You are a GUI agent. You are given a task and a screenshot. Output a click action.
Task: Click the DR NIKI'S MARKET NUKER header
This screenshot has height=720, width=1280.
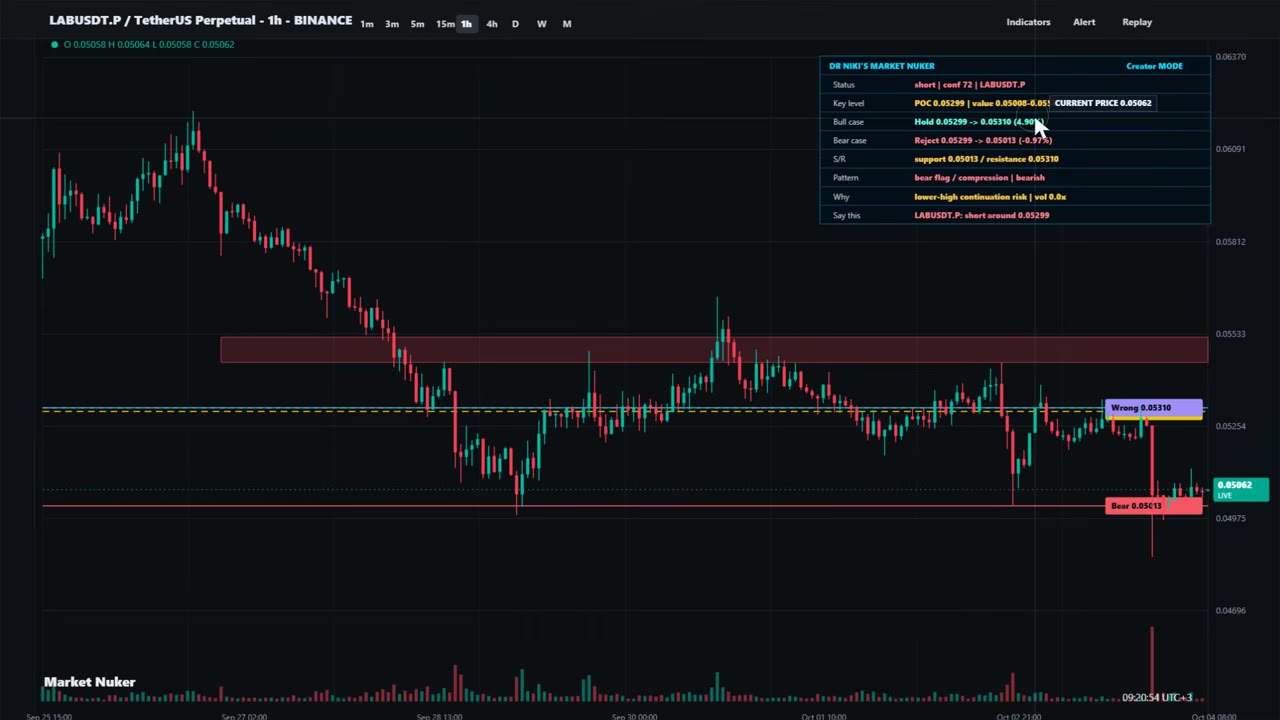pos(881,66)
